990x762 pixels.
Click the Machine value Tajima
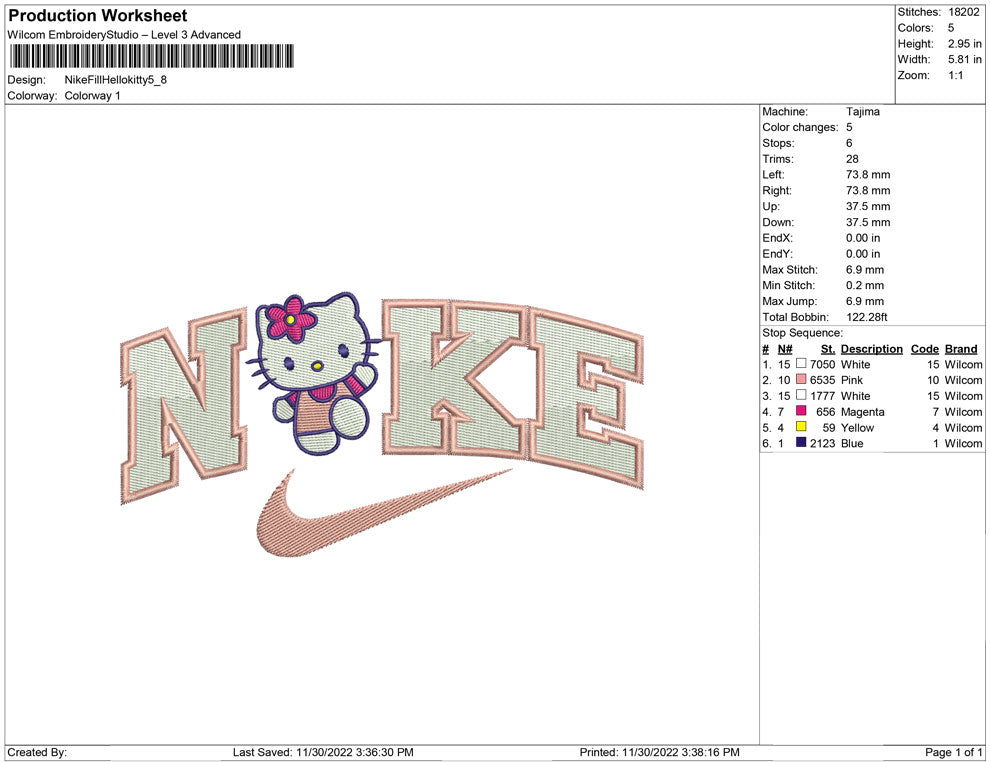tap(862, 111)
